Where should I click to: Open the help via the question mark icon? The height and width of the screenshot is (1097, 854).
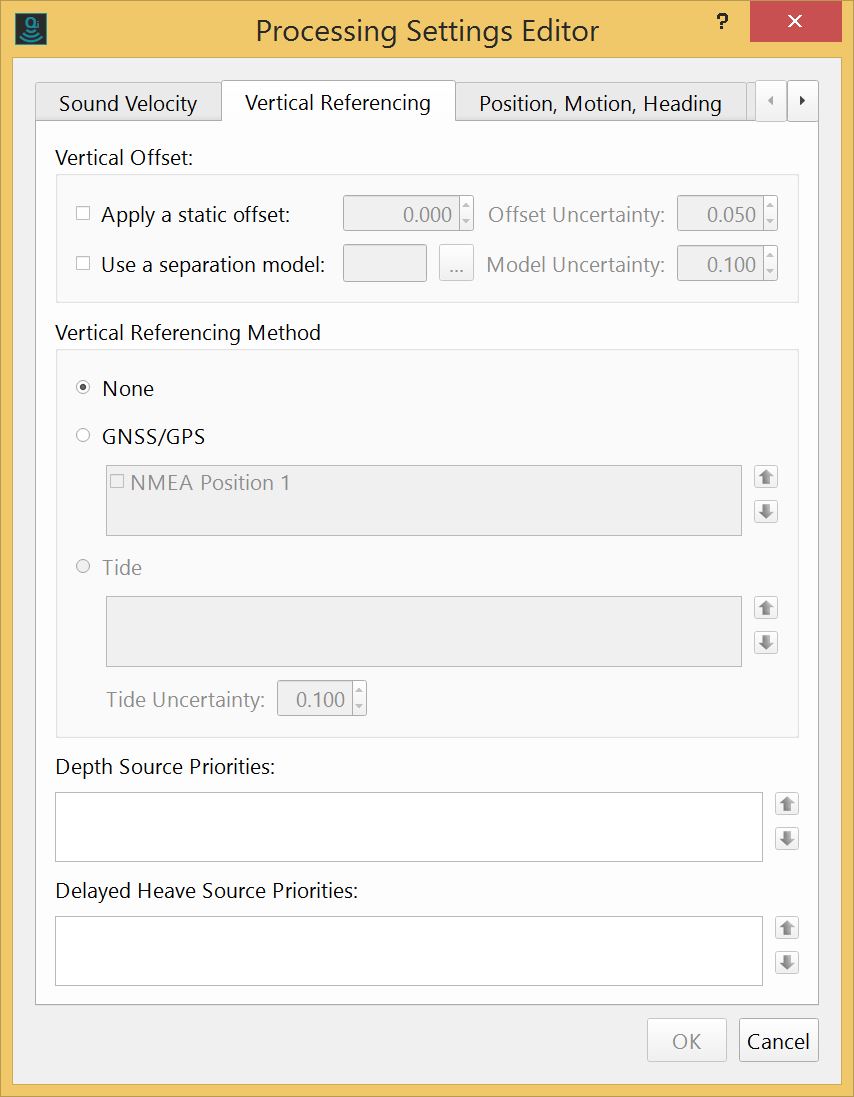722,21
